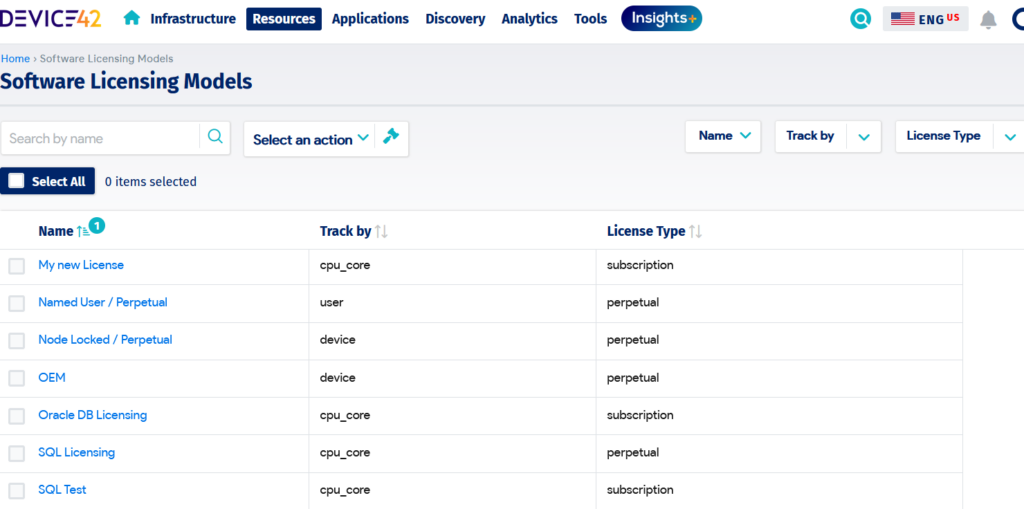This screenshot has width=1024, height=509.
Task: Click the Insights+ button
Action: pyautogui.click(x=662, y=18)
